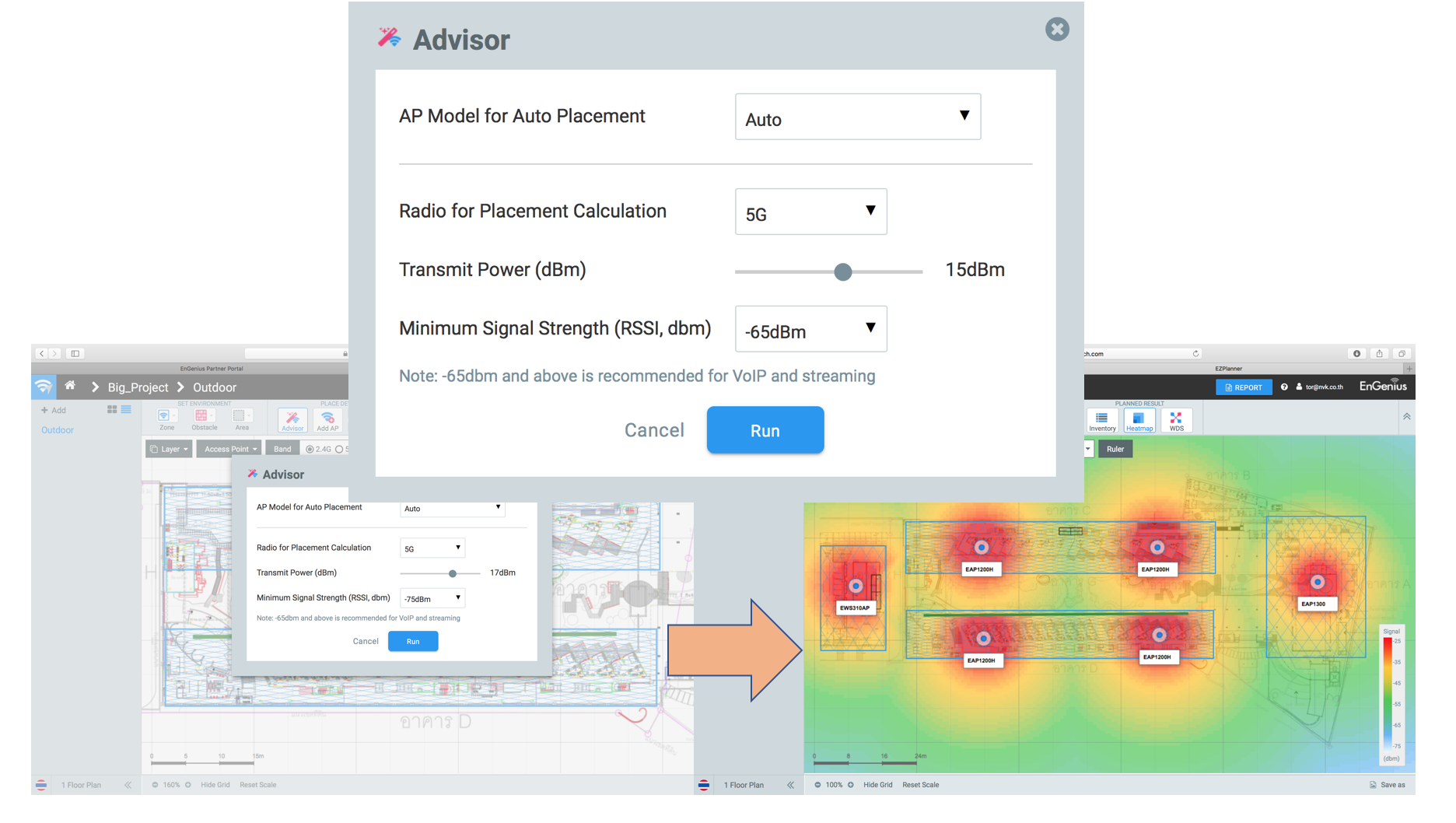The image size is (1456, 823).
Task: Click Reset Scale in right window
Action: (921, 785)
